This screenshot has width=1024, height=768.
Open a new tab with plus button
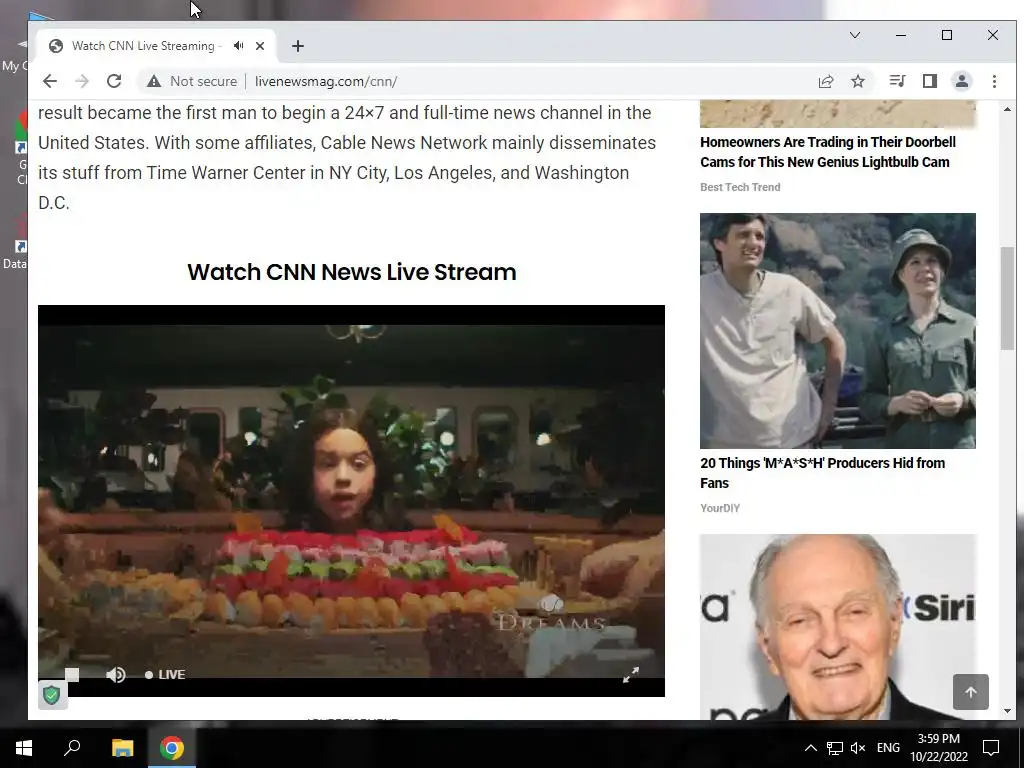298,46
